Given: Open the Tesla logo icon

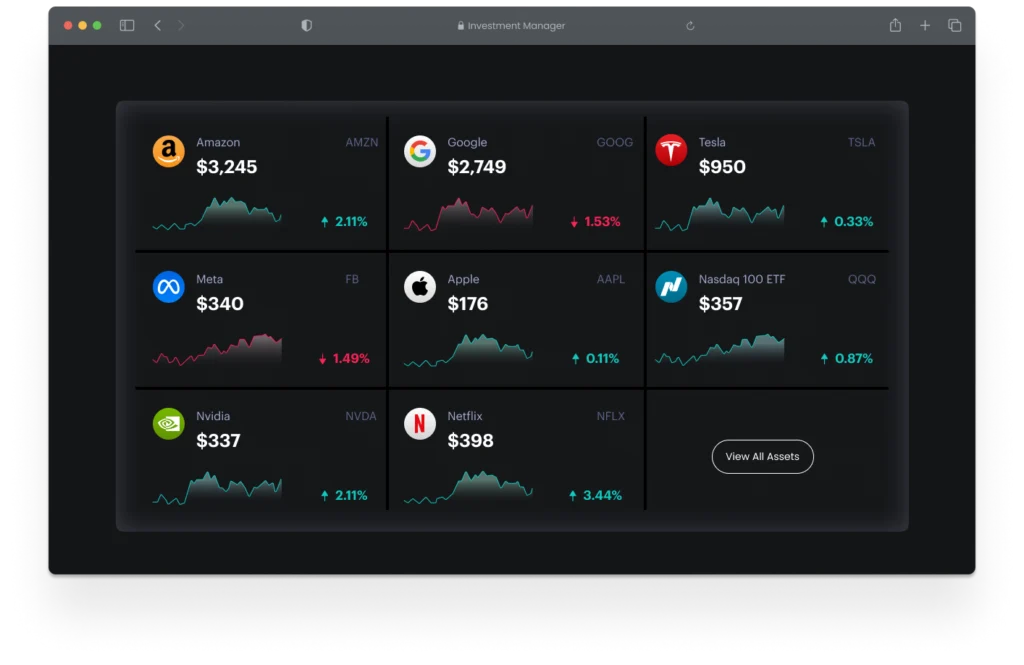Looking at the screenshot, I should coord(671,150).
